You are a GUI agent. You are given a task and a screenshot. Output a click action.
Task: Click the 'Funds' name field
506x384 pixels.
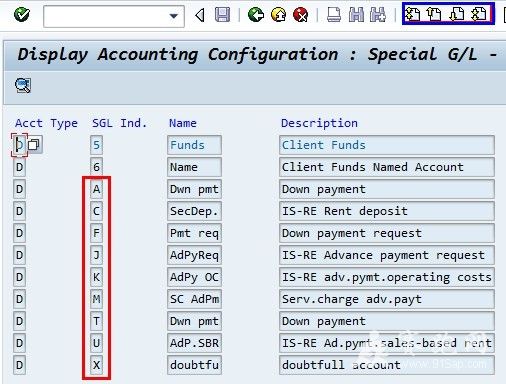[x=194, y=145]
